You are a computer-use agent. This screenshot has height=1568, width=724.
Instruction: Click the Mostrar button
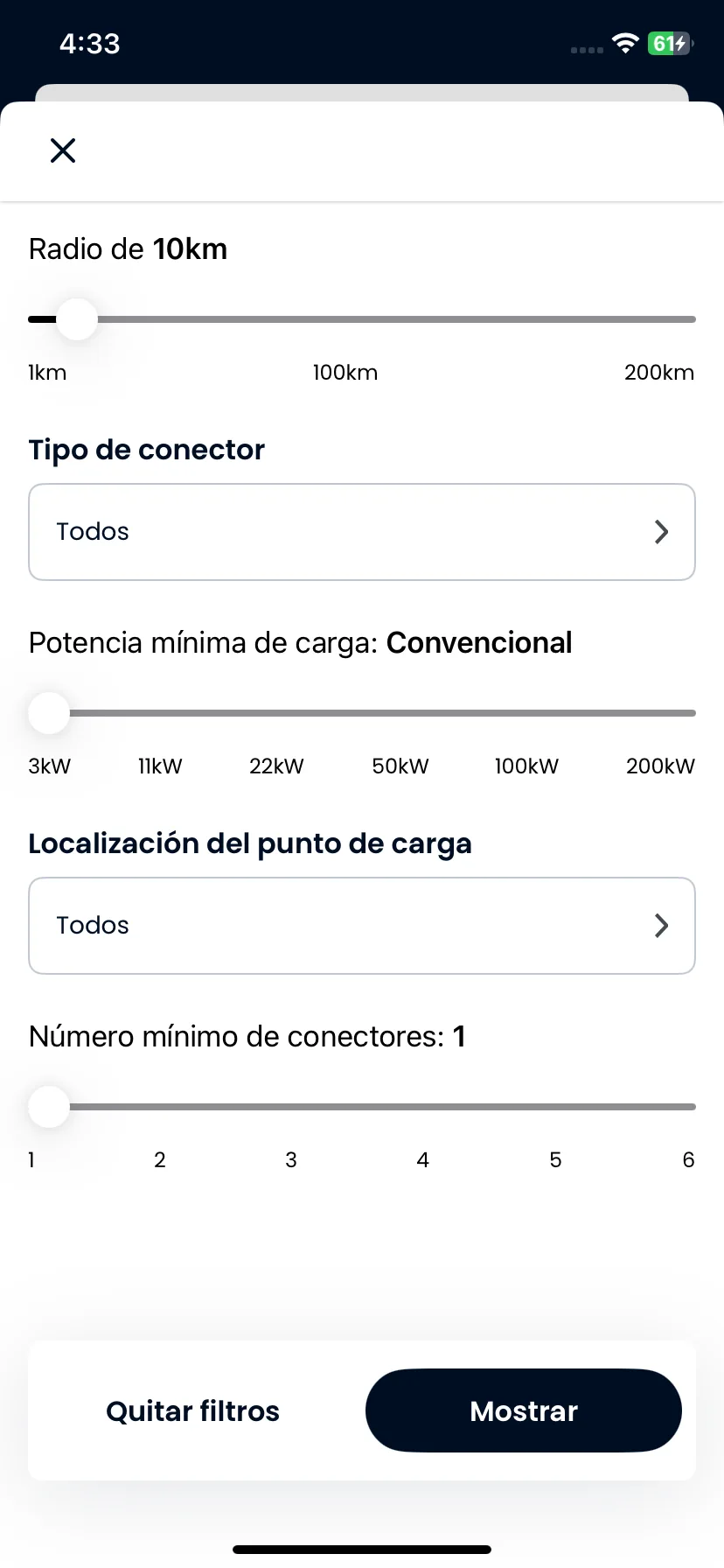click(x=524, y=1410)
